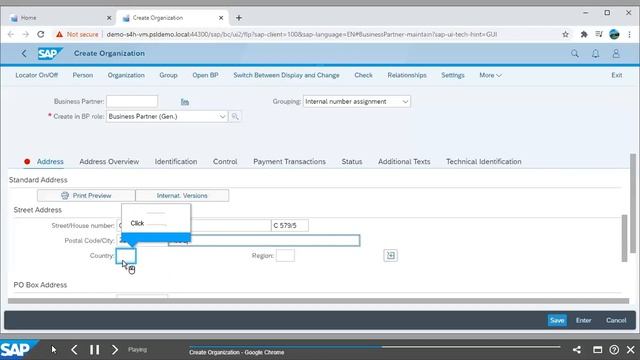Open new browser tab
This screenshot has height=360, width=640.
click(239, 18)
